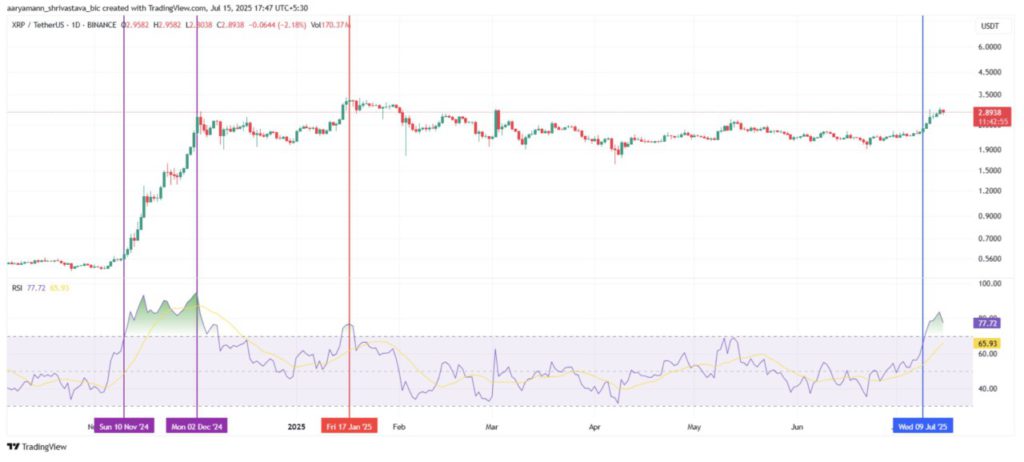Screen dimensions: 1024x462
Task: Click the 100.00 RSI scale label
Action: tap(989, 284)
